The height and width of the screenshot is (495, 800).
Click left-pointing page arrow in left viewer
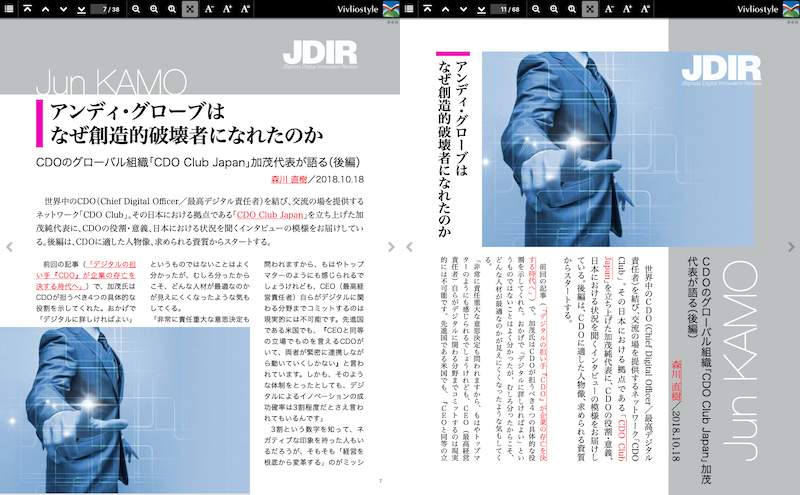coord(9,247)
